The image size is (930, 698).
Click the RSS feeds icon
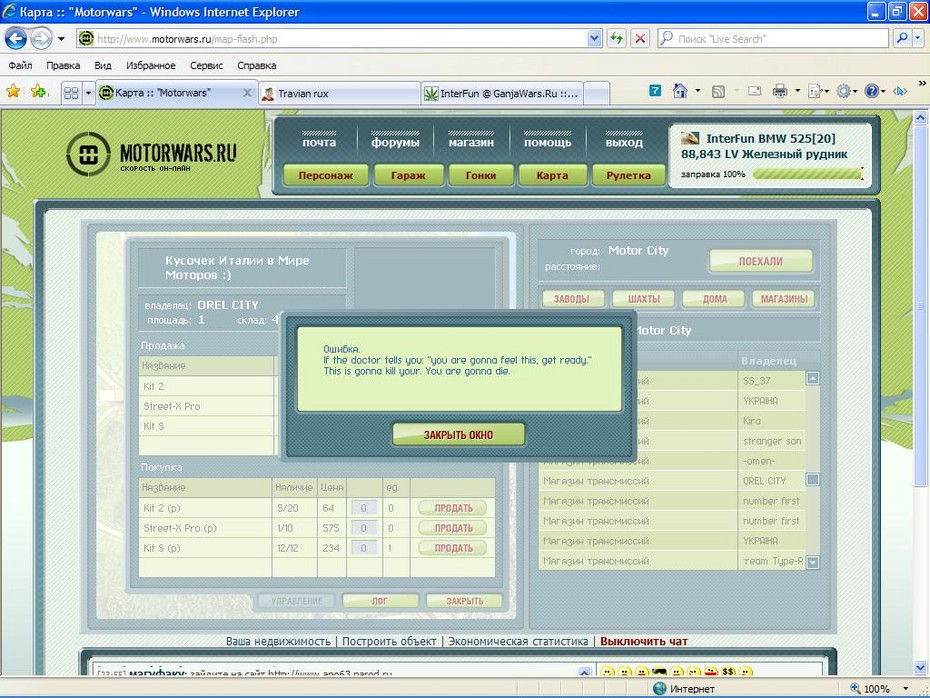718,91
